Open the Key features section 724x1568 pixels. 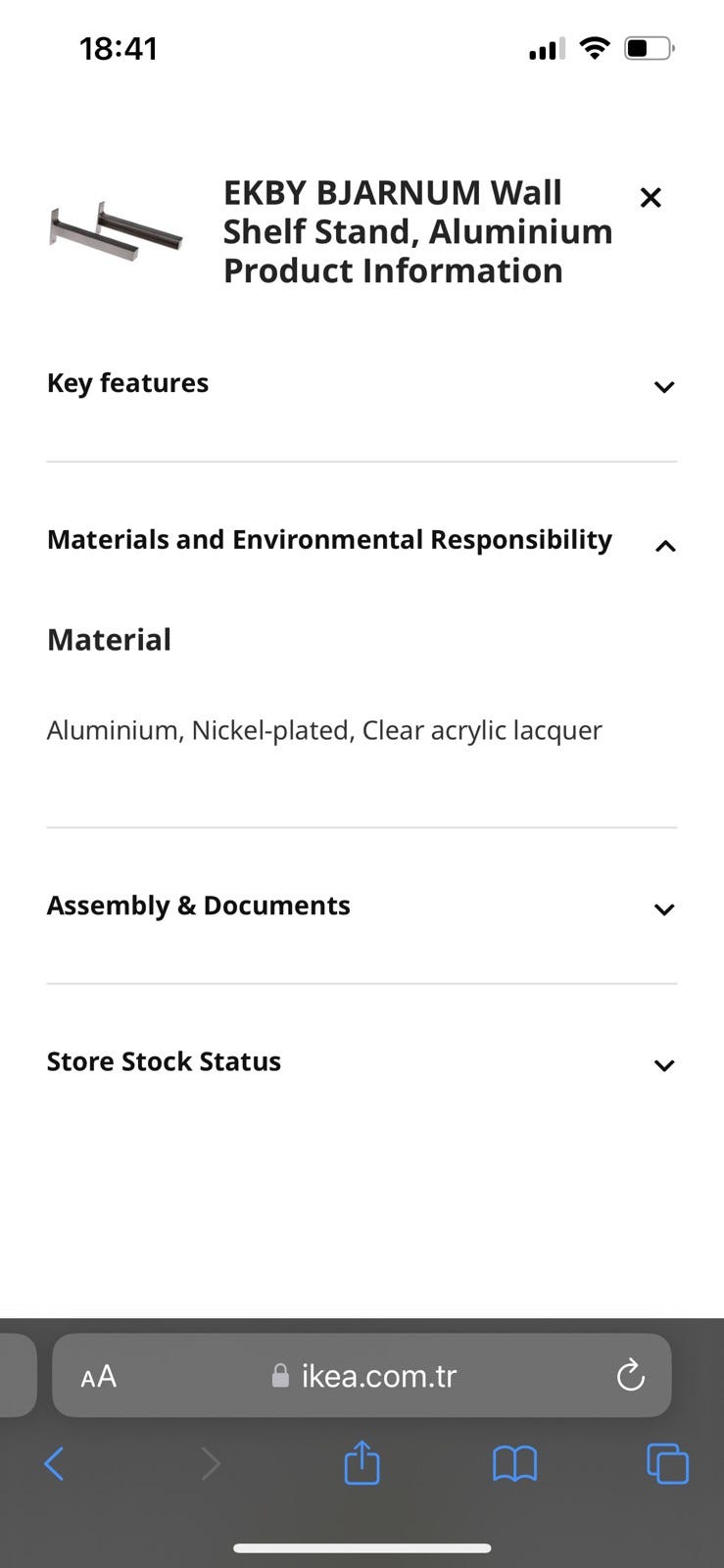click(128, 383)
